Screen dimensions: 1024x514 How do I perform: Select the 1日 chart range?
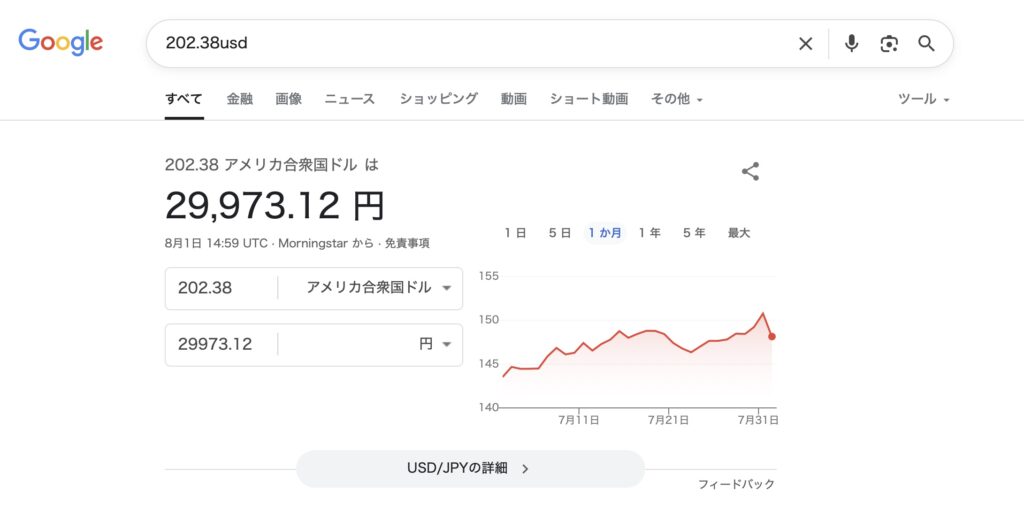pyautogui.click(x=515, y=233)
